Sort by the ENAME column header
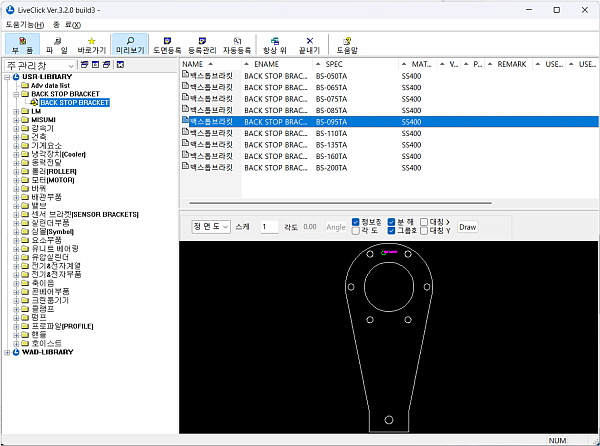 (277, 64)
